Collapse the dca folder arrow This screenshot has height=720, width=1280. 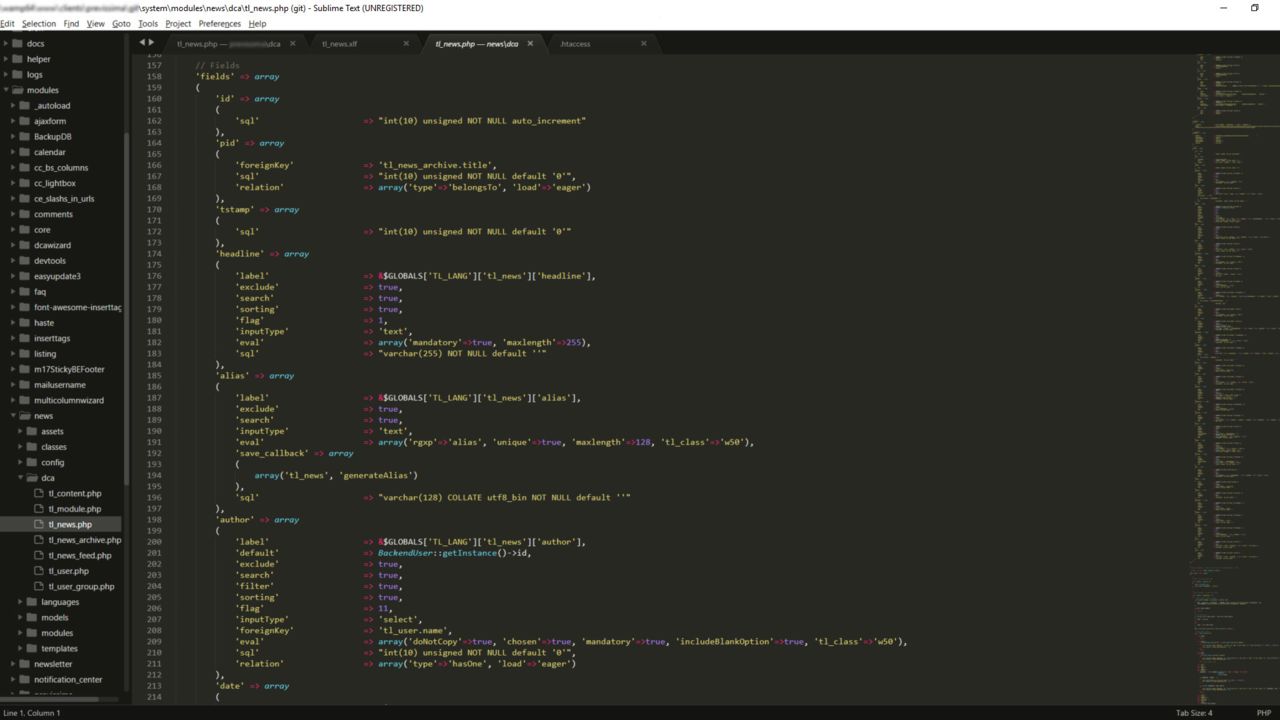20,478
